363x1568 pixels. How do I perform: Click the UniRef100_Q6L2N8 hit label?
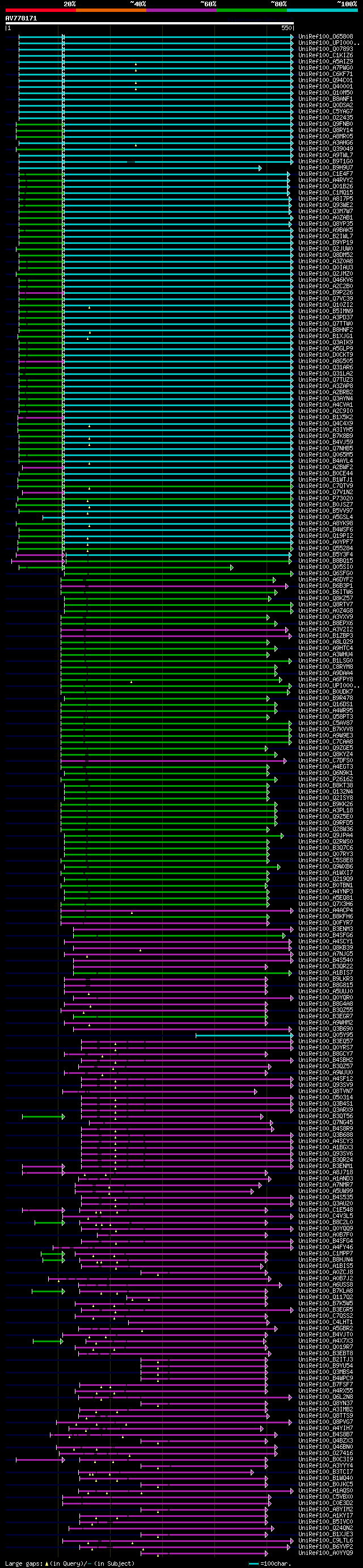325,1397
